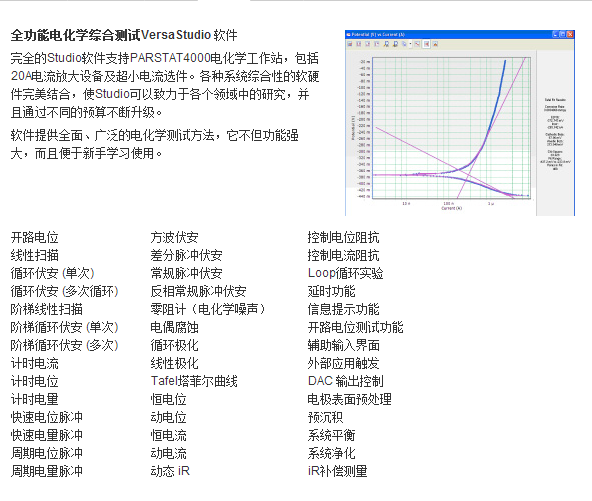The image size is (592, 501).
Task: Close the Potential vs Current plot window
Action: point(570,34)
